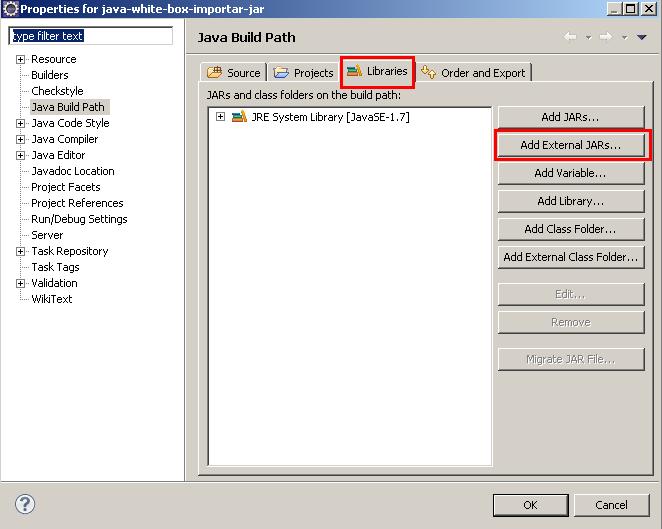Select Run/Debug Settings entry

point(79,219)
